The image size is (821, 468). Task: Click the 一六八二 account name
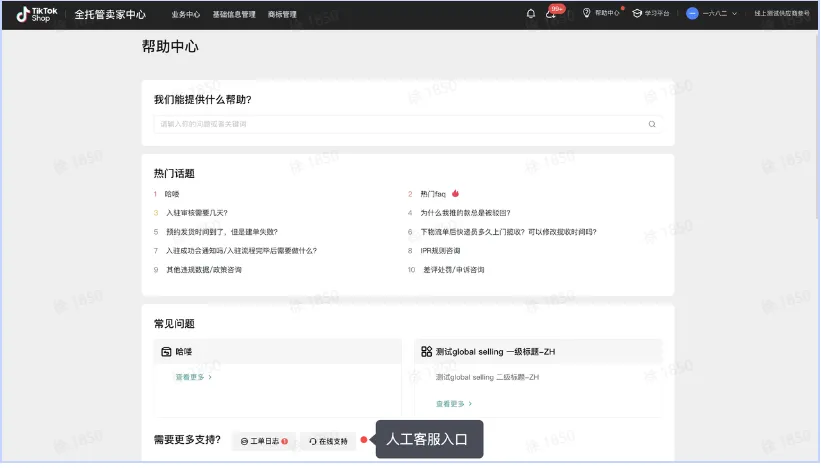pyautogui.click(x=715, y=14)
